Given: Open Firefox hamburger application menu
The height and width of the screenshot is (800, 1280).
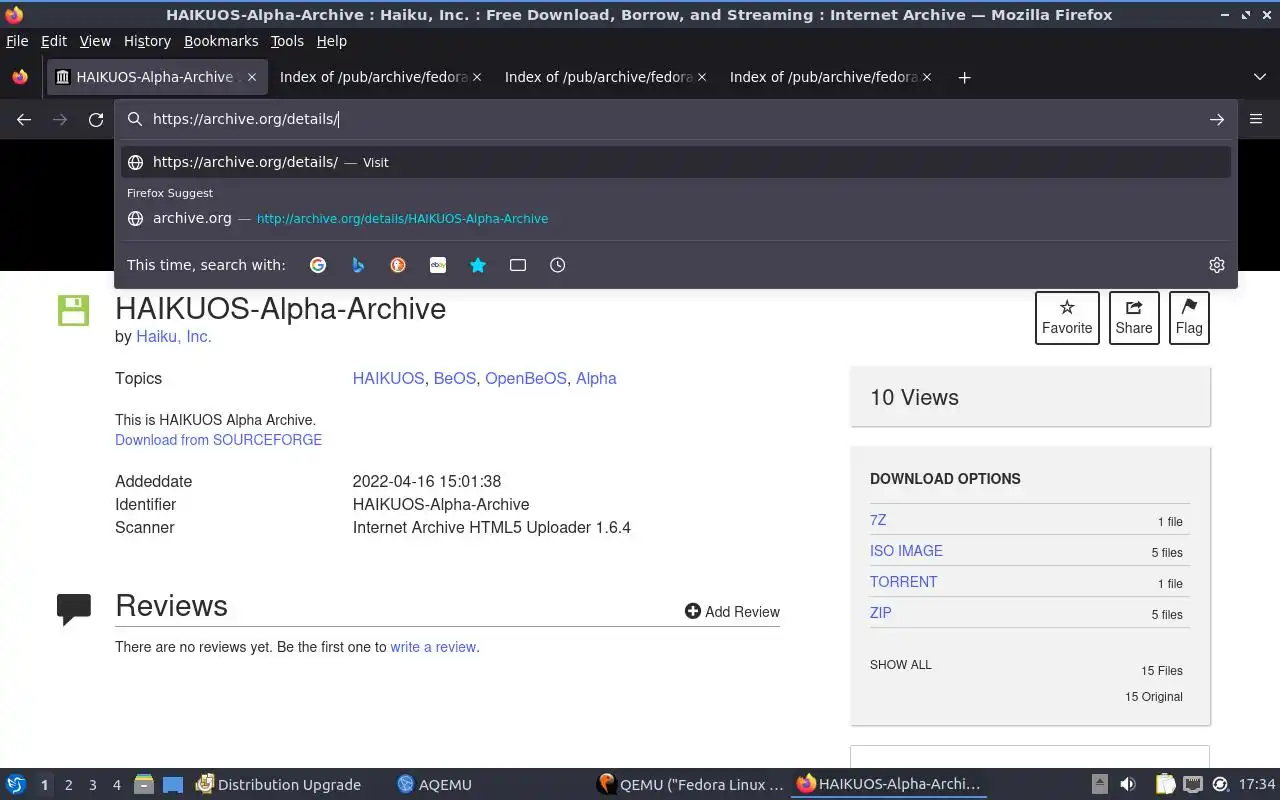Looking at the screenshot, I should (1256, 119).
